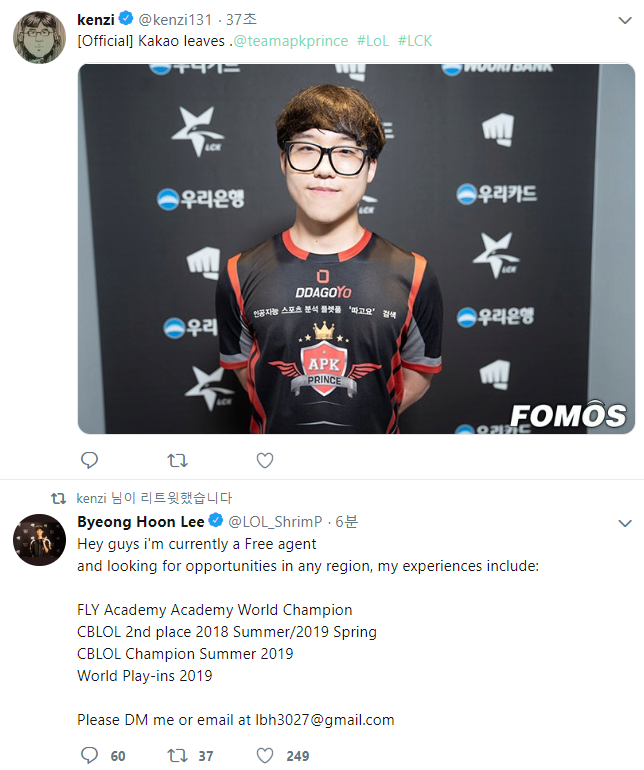644x770 pixels.
Task: Open the @teamapkprince mention link
Action: (x=290, y=41)
